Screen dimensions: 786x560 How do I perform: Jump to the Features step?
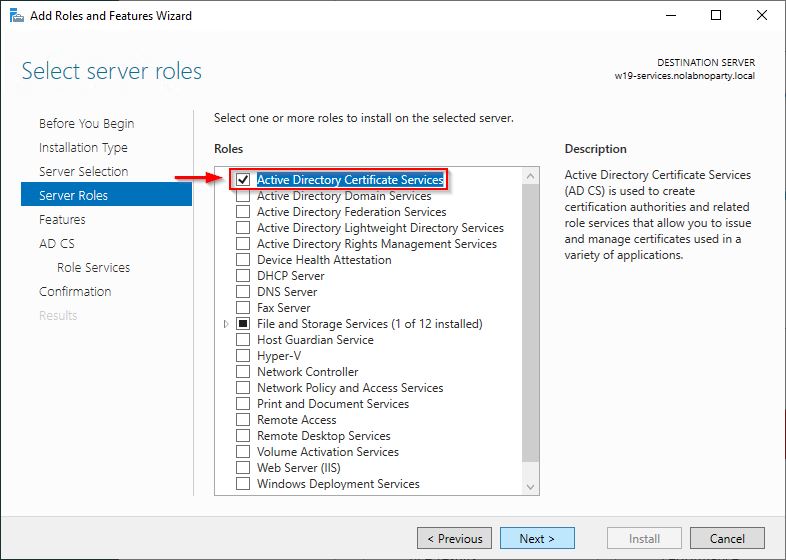coord(62,220)
